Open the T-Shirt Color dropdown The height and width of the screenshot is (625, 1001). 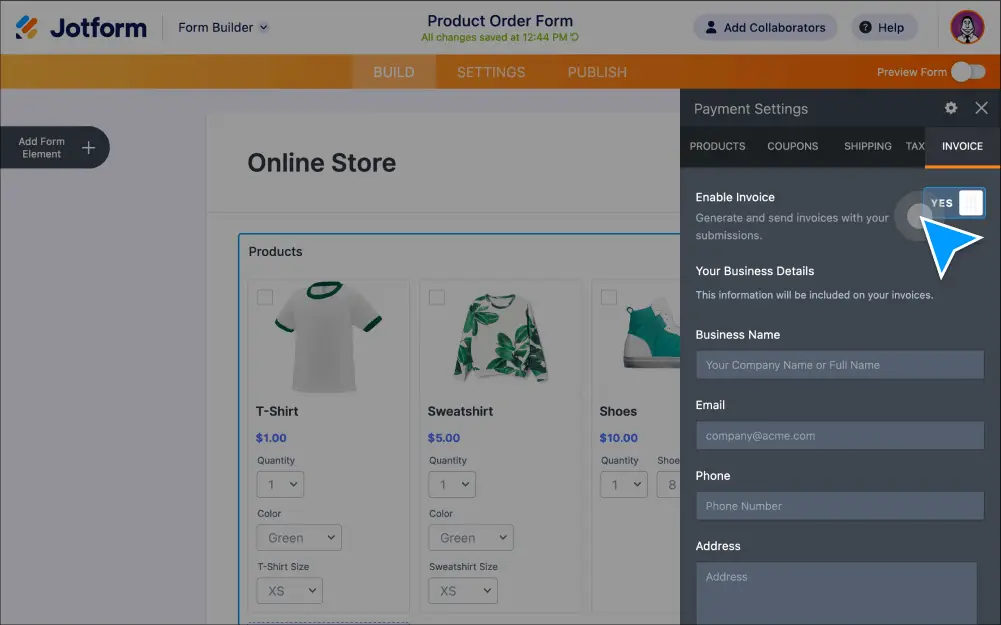pos(298,537)
